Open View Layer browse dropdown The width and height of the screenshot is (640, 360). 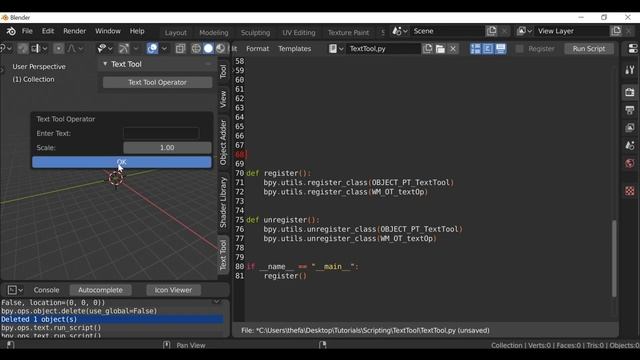[524, 31]
